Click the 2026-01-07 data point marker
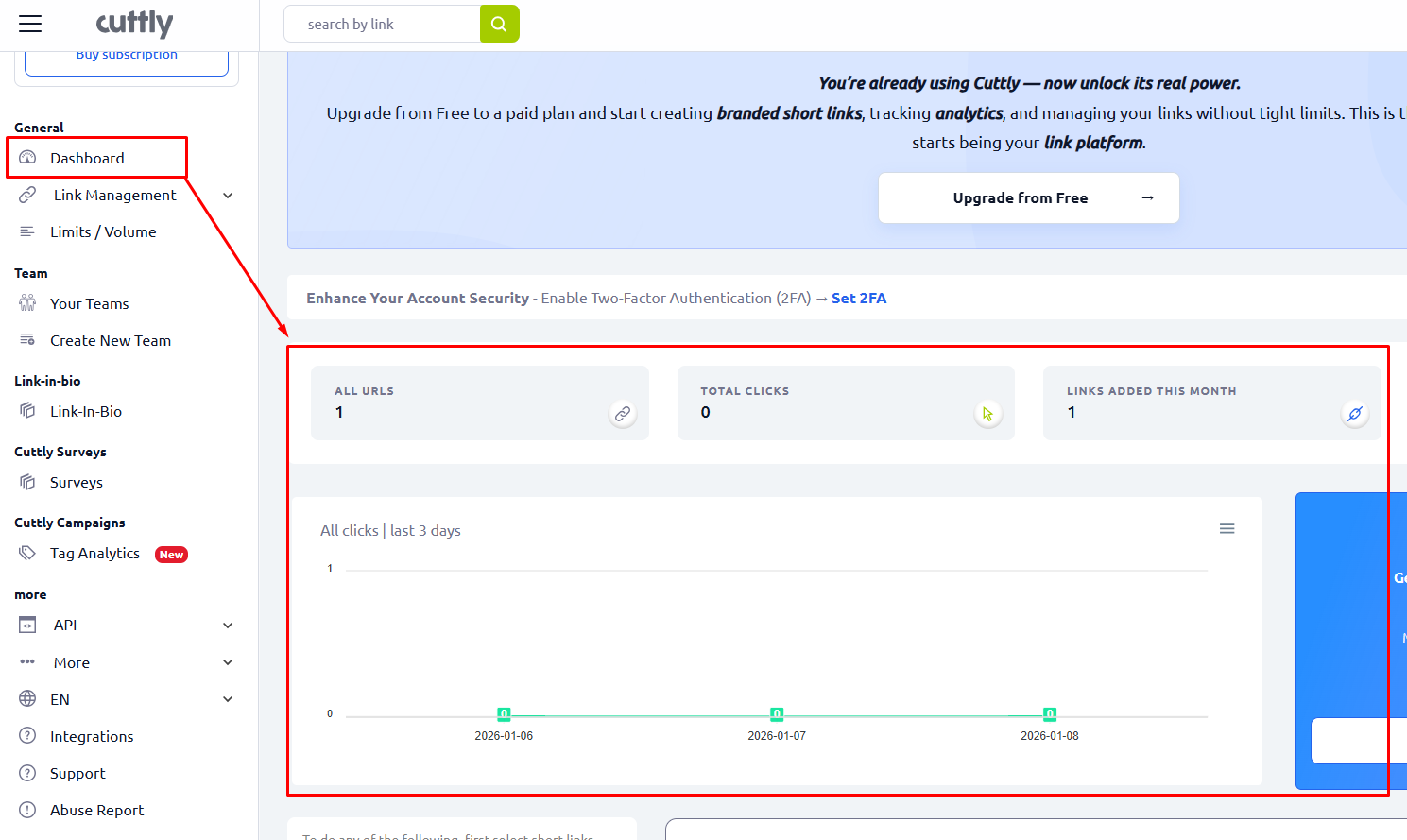The image size is (1407, 840). [x=777, y=714]
